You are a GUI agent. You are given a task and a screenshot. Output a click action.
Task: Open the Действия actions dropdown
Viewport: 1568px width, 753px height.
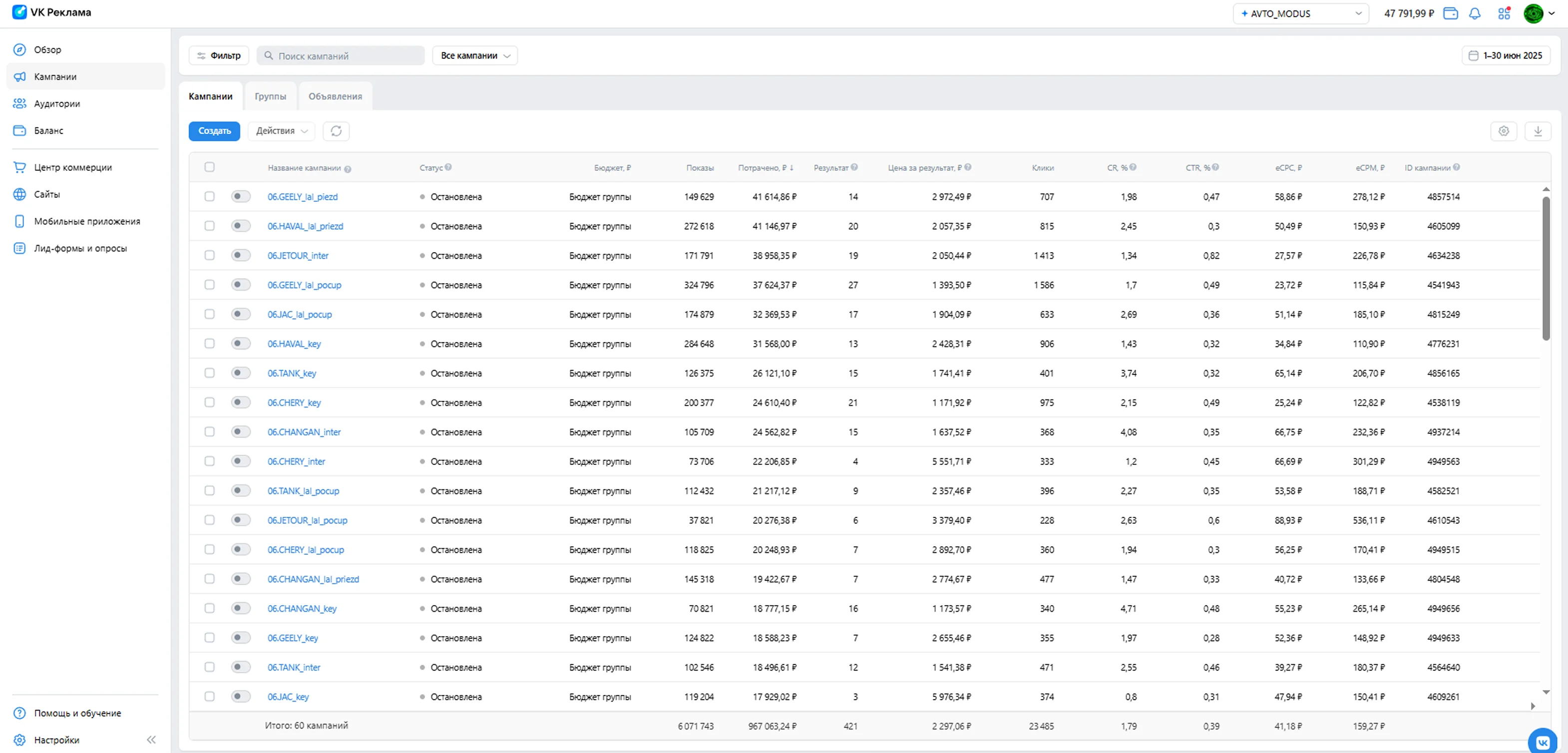[x=281, y=131]
